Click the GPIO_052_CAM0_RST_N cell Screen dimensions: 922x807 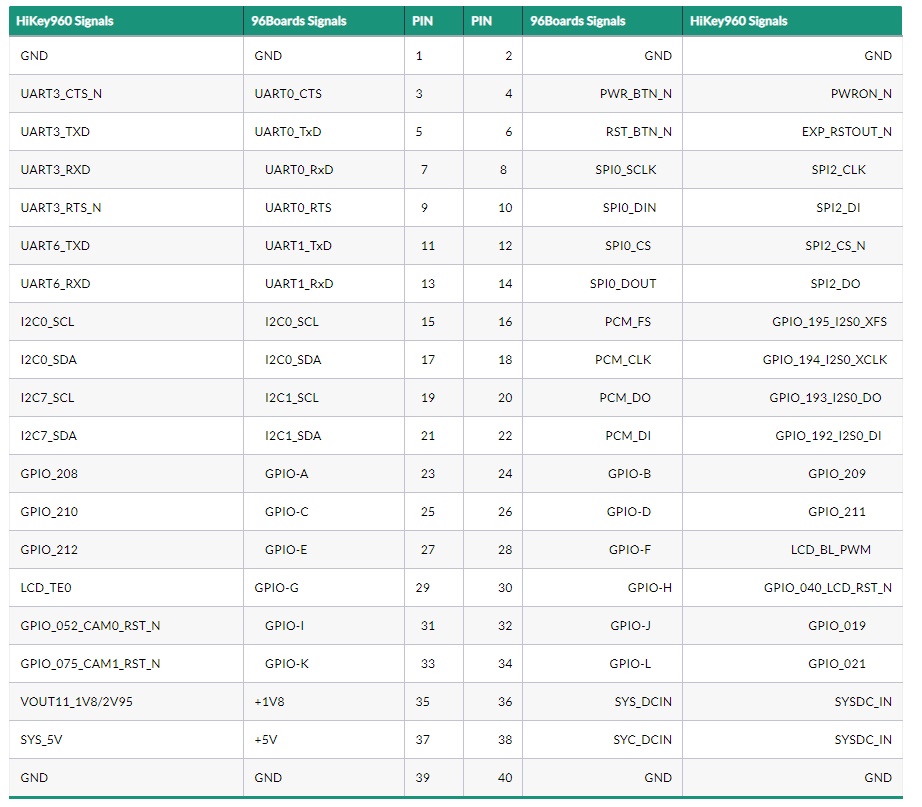126,626
